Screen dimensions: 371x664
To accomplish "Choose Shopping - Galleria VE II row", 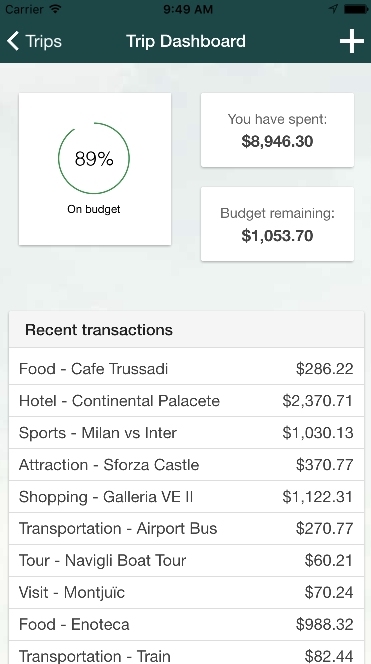I will coord(186,497).
